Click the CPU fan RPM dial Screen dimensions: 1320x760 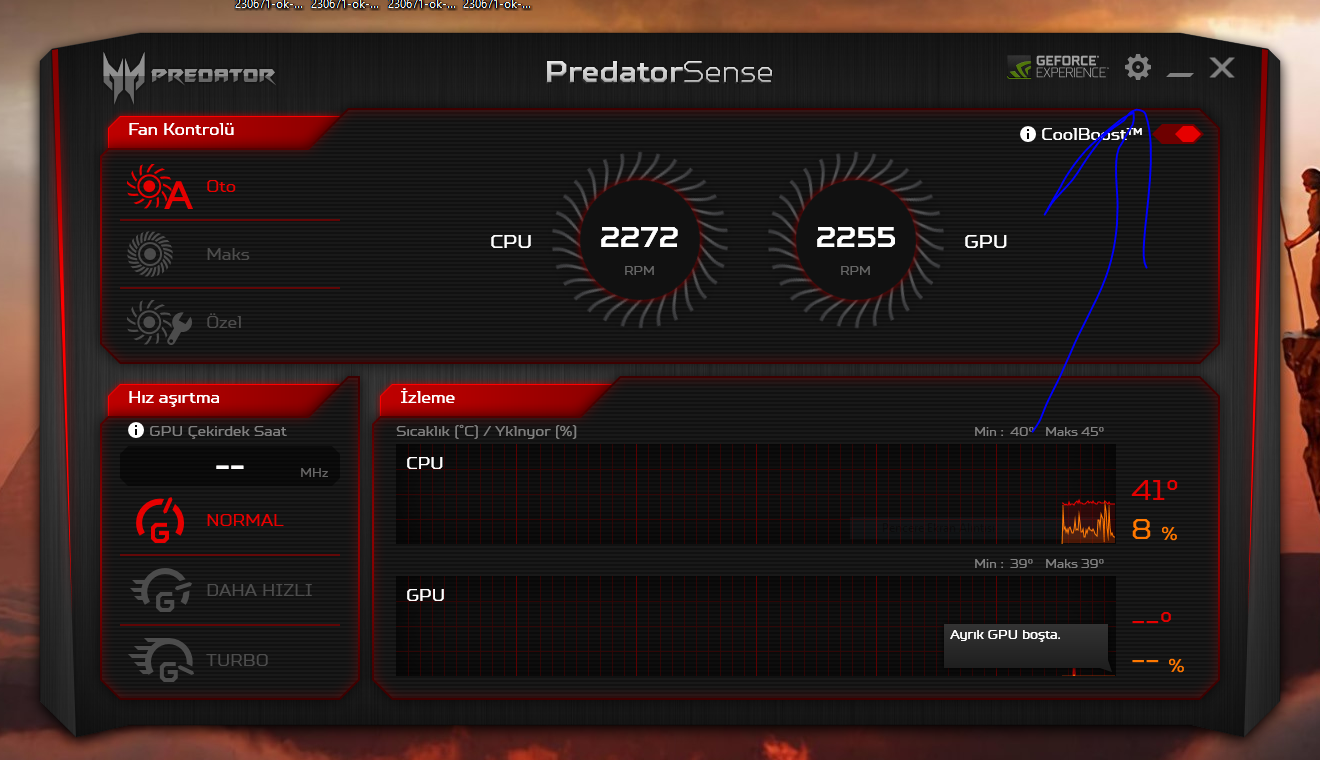click(638, 241)
